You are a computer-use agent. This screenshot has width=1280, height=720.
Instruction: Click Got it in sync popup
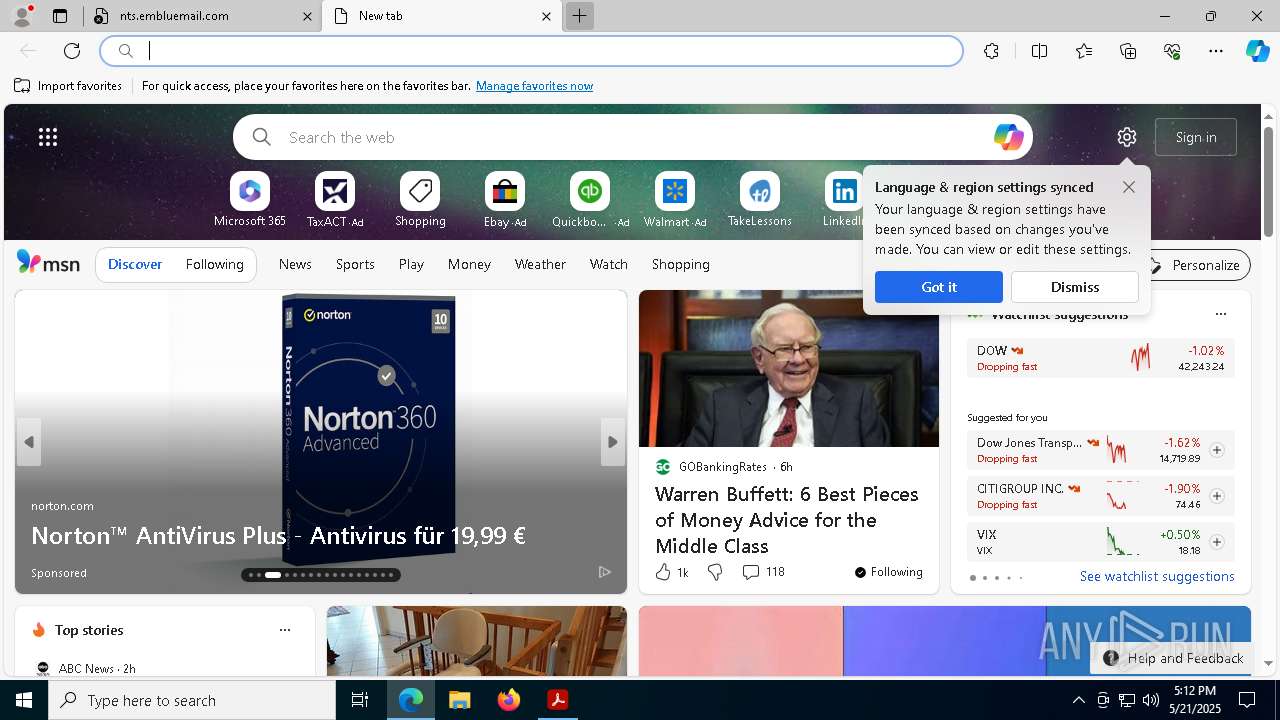(938, 287)
